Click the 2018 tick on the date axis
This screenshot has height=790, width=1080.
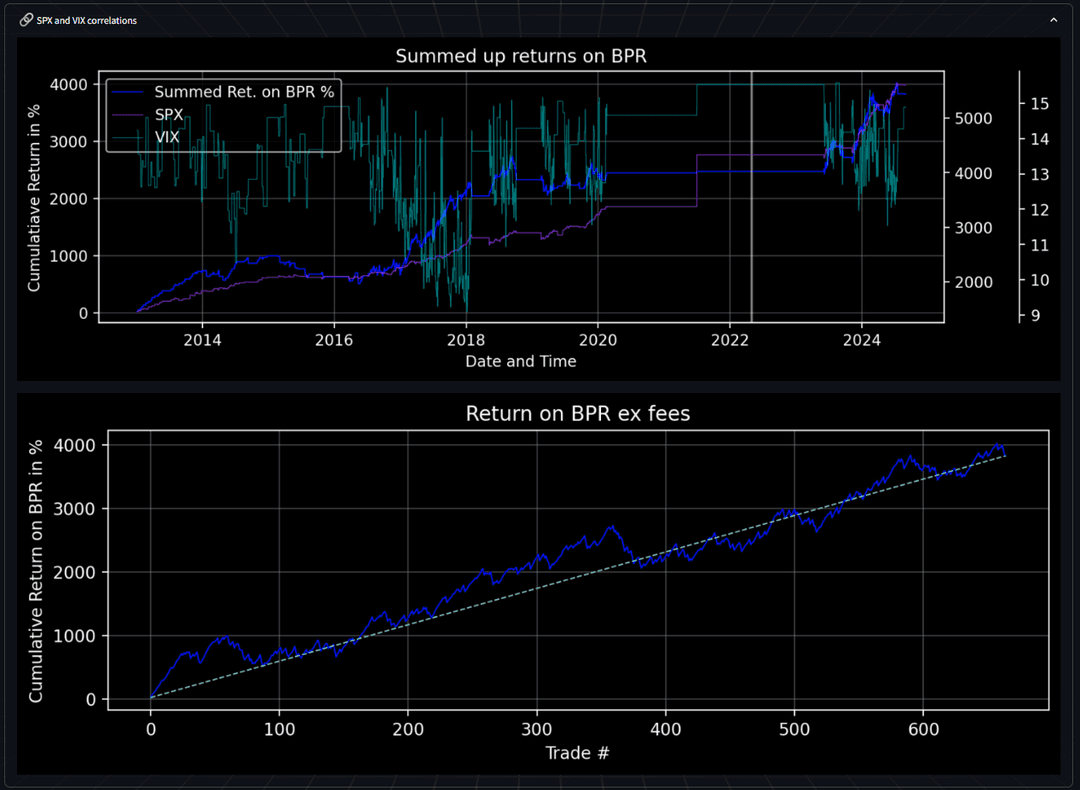(466, 340)
